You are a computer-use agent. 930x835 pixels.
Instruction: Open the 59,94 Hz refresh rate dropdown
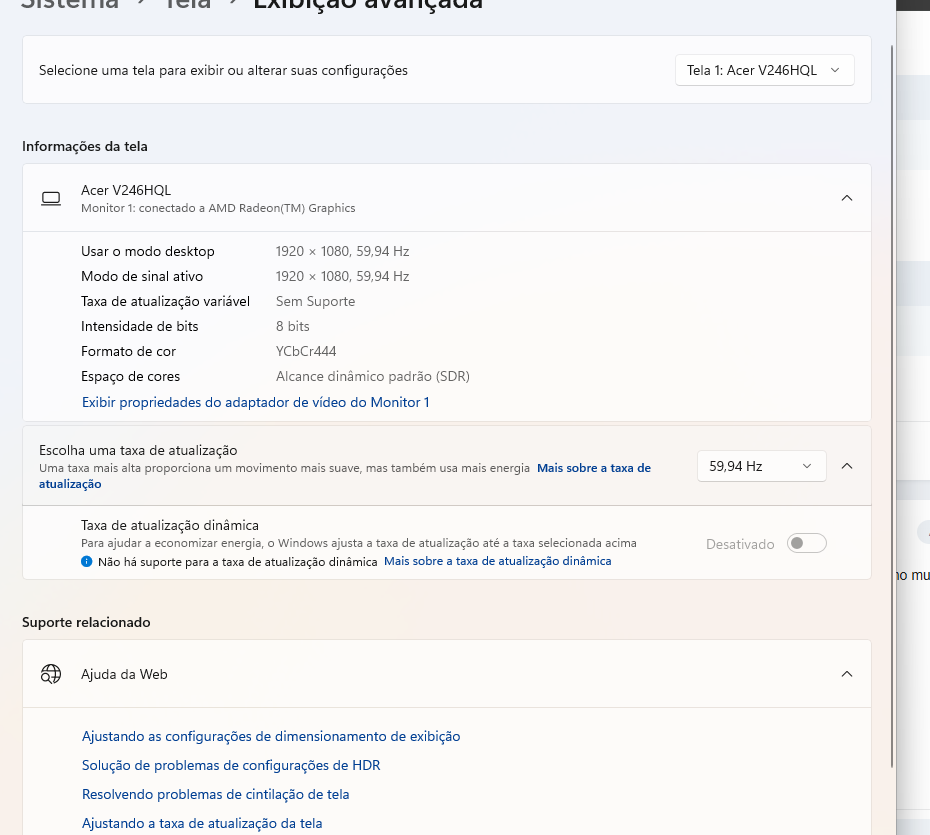(761, 466)
